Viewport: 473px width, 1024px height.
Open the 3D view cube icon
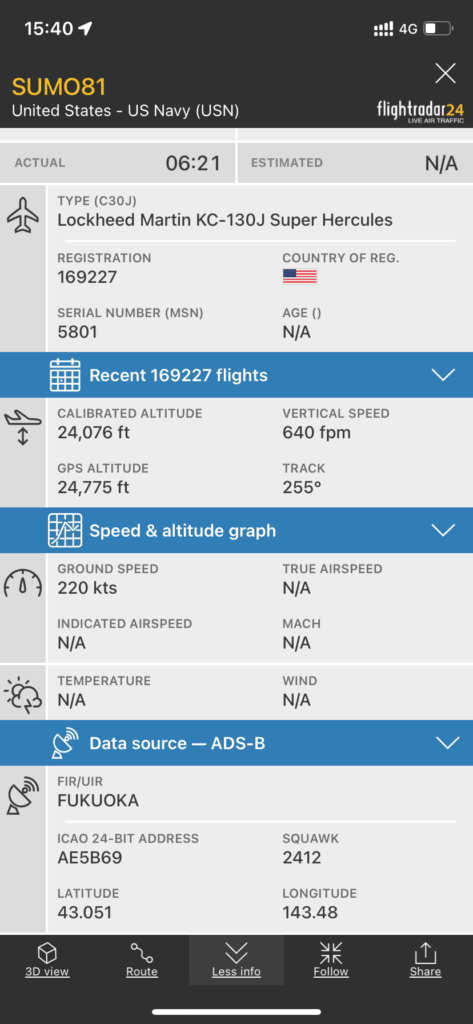tap(47, 954)
